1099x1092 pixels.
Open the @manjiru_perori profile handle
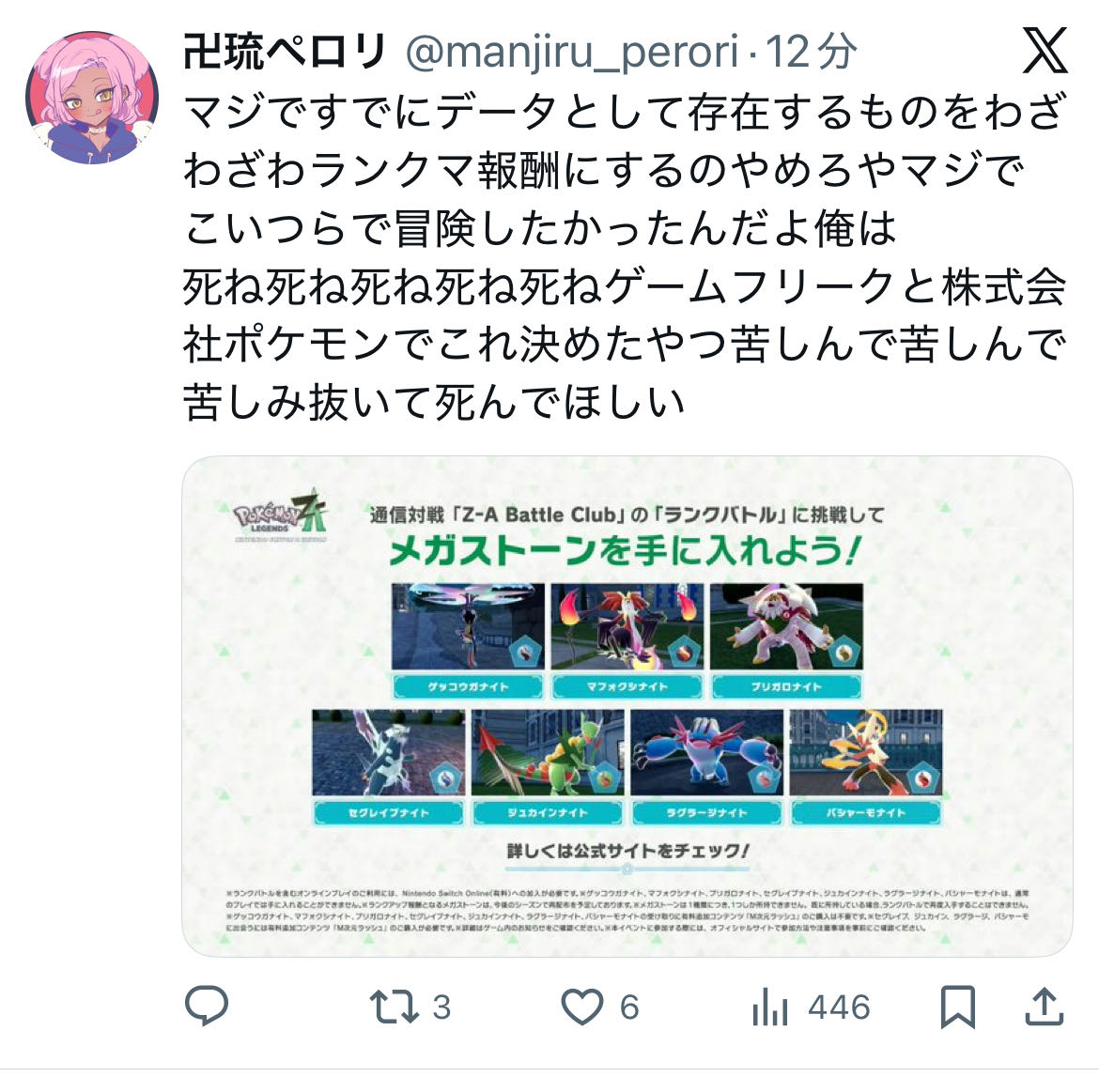[x=572, y=52]
